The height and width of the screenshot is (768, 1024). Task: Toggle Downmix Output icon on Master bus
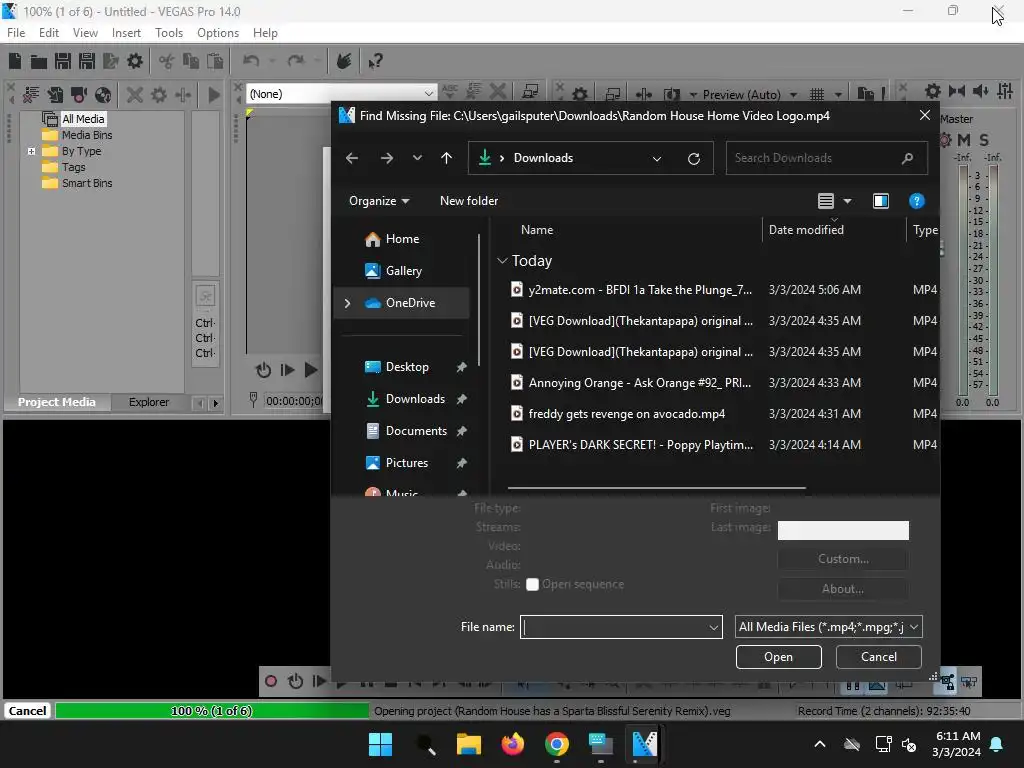pos(957,91)
